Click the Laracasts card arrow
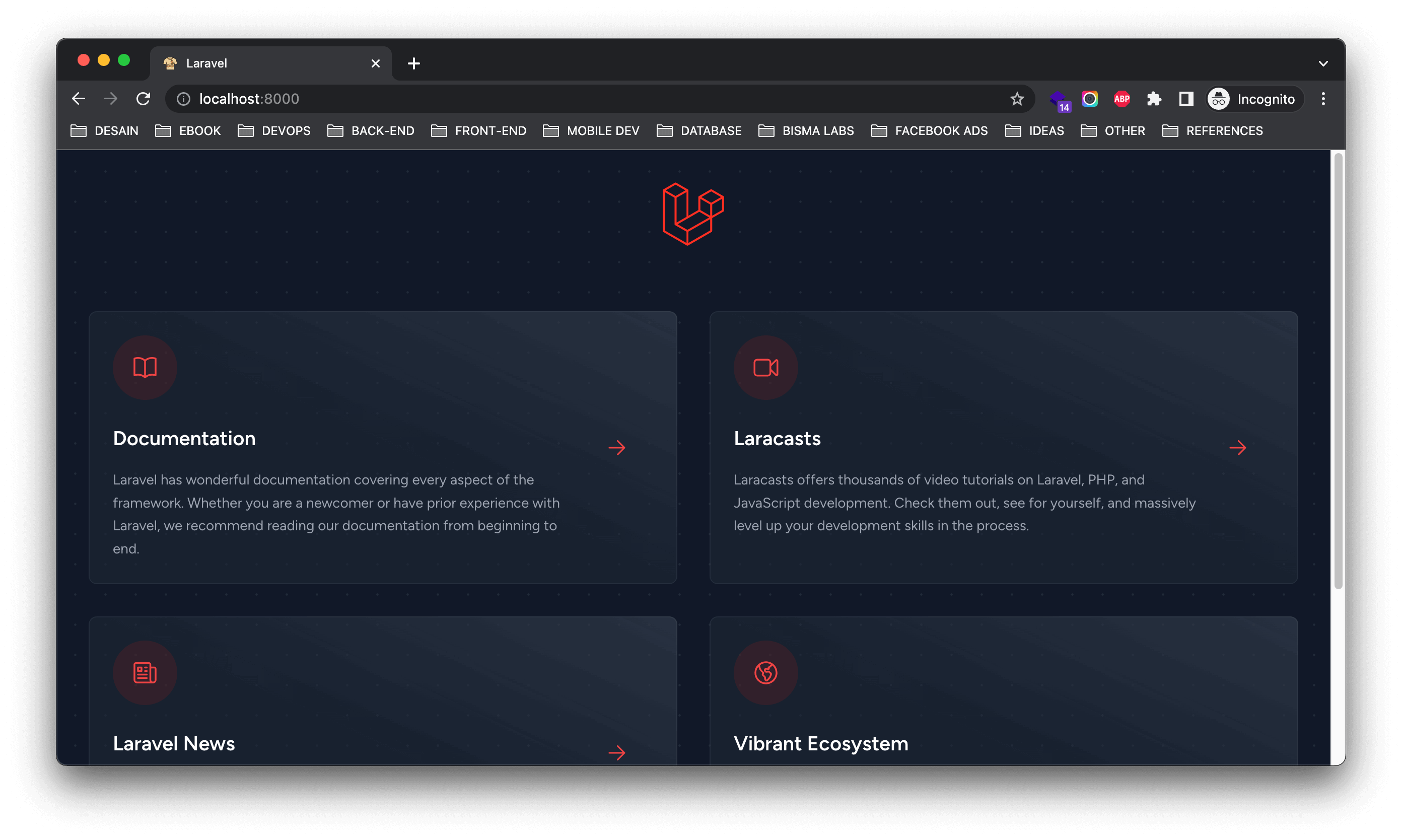This screenshot has width=1402, height=840. click(1238, 448)
